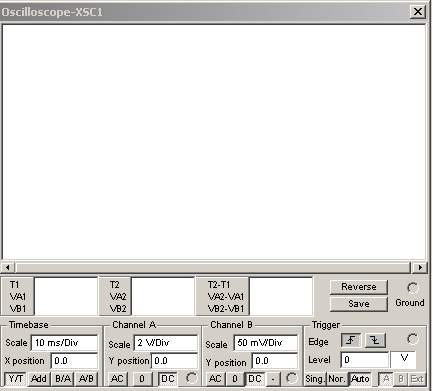
Task: Select Add timebase mode
Action: [39, 379]
